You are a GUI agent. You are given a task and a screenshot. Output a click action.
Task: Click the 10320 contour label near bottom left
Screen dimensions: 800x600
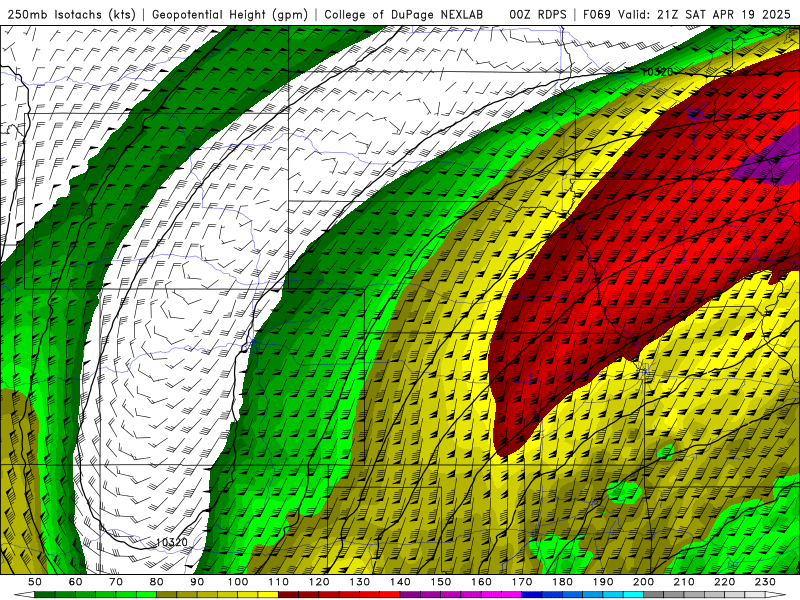pyautogui.click(x=172, y=542)
